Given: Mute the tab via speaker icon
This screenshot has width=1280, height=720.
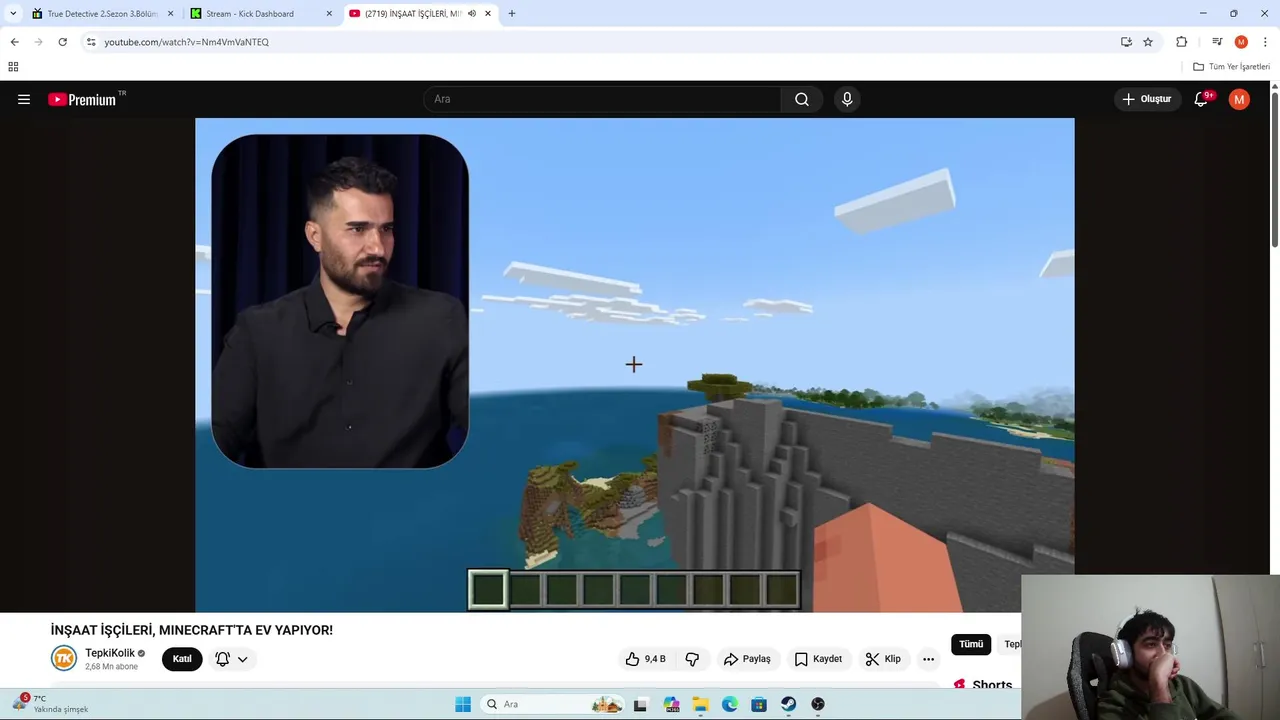Looking at the screenshot, I should [472, 14].
